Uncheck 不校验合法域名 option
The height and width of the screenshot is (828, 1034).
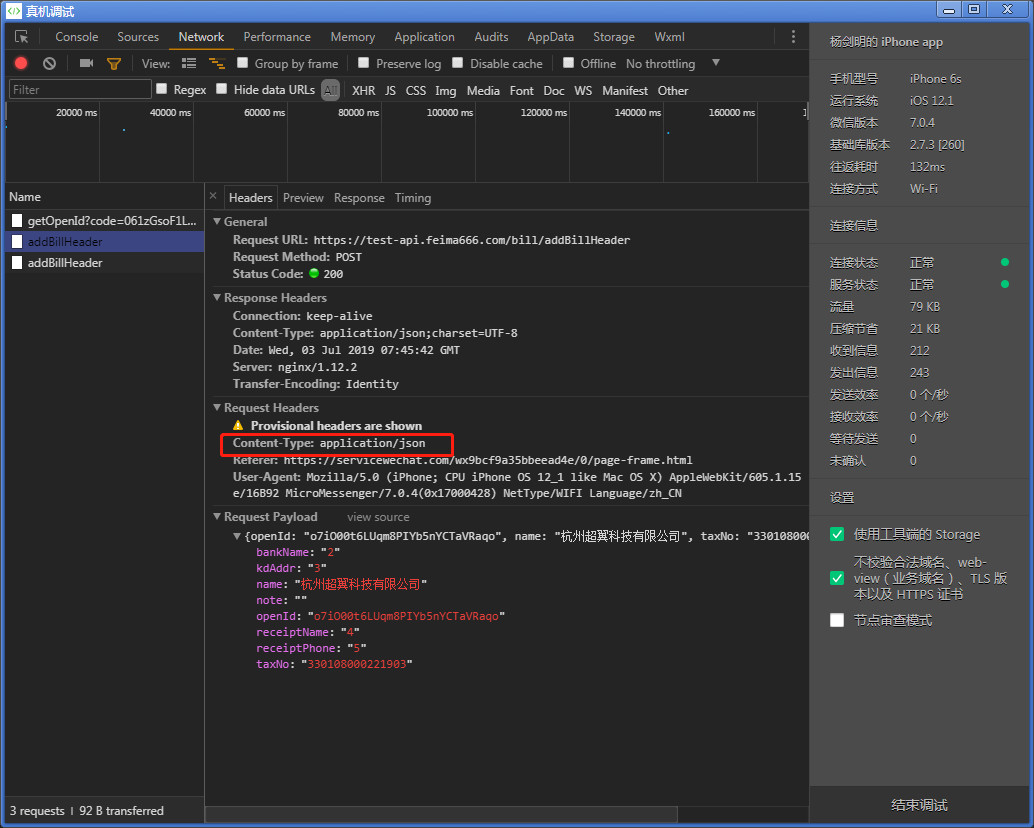tap(837, 578)
